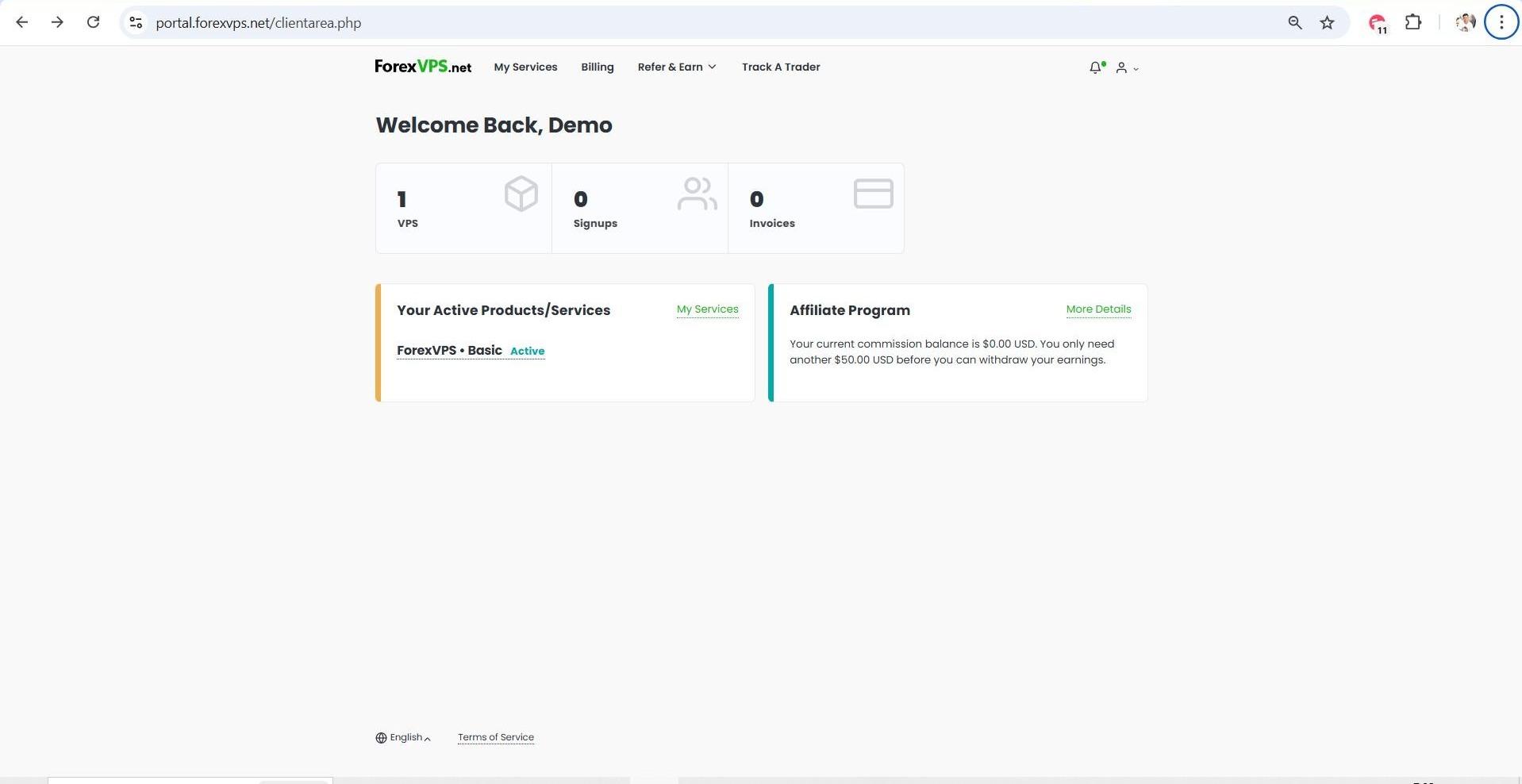The image size is (1522, 784).
Task: Open Track A Trader page
Action: click(x=781, y=67)
